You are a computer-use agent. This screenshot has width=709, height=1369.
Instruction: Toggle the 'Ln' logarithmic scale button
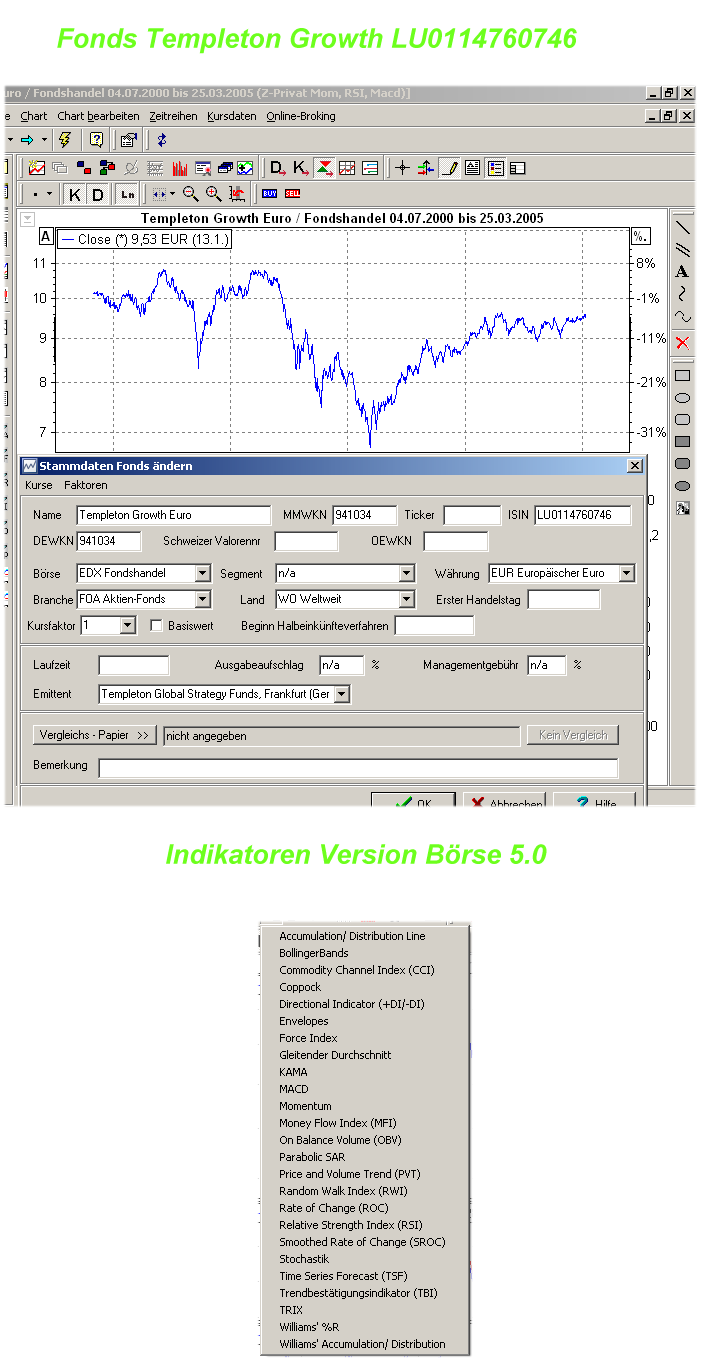pyautogui.click(x=127, y=194)
